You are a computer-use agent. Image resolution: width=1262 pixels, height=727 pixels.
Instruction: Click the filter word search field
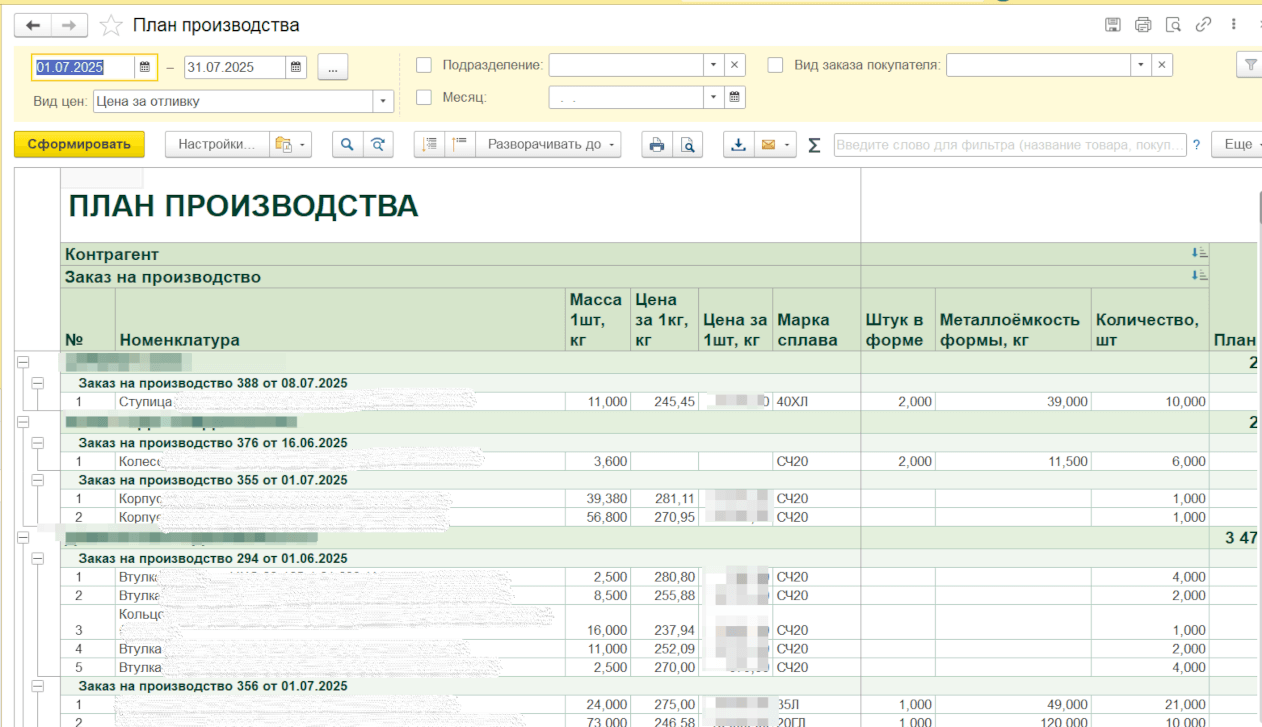1010,145
